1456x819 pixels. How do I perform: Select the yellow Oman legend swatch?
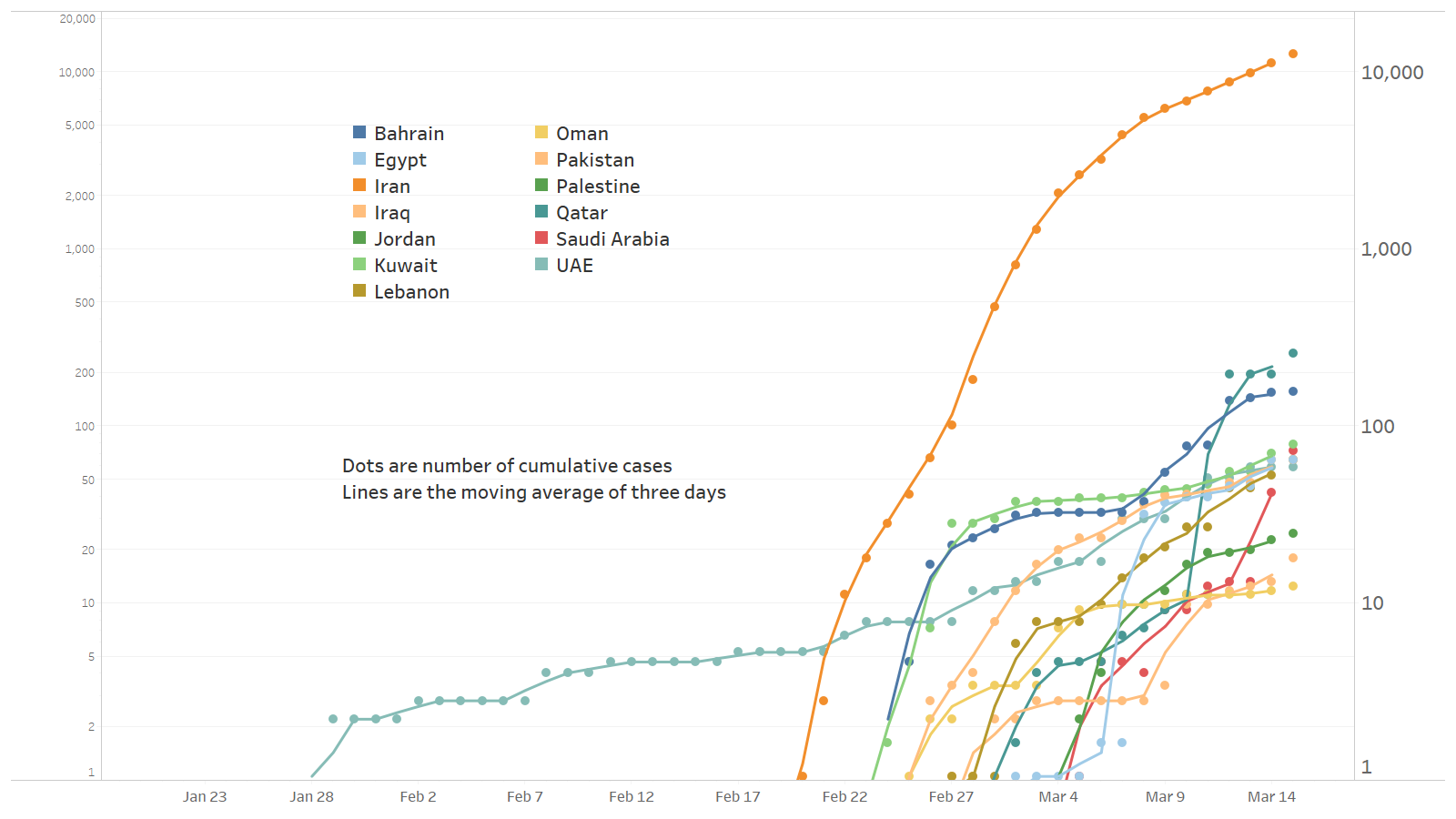(x=541, y=133)
